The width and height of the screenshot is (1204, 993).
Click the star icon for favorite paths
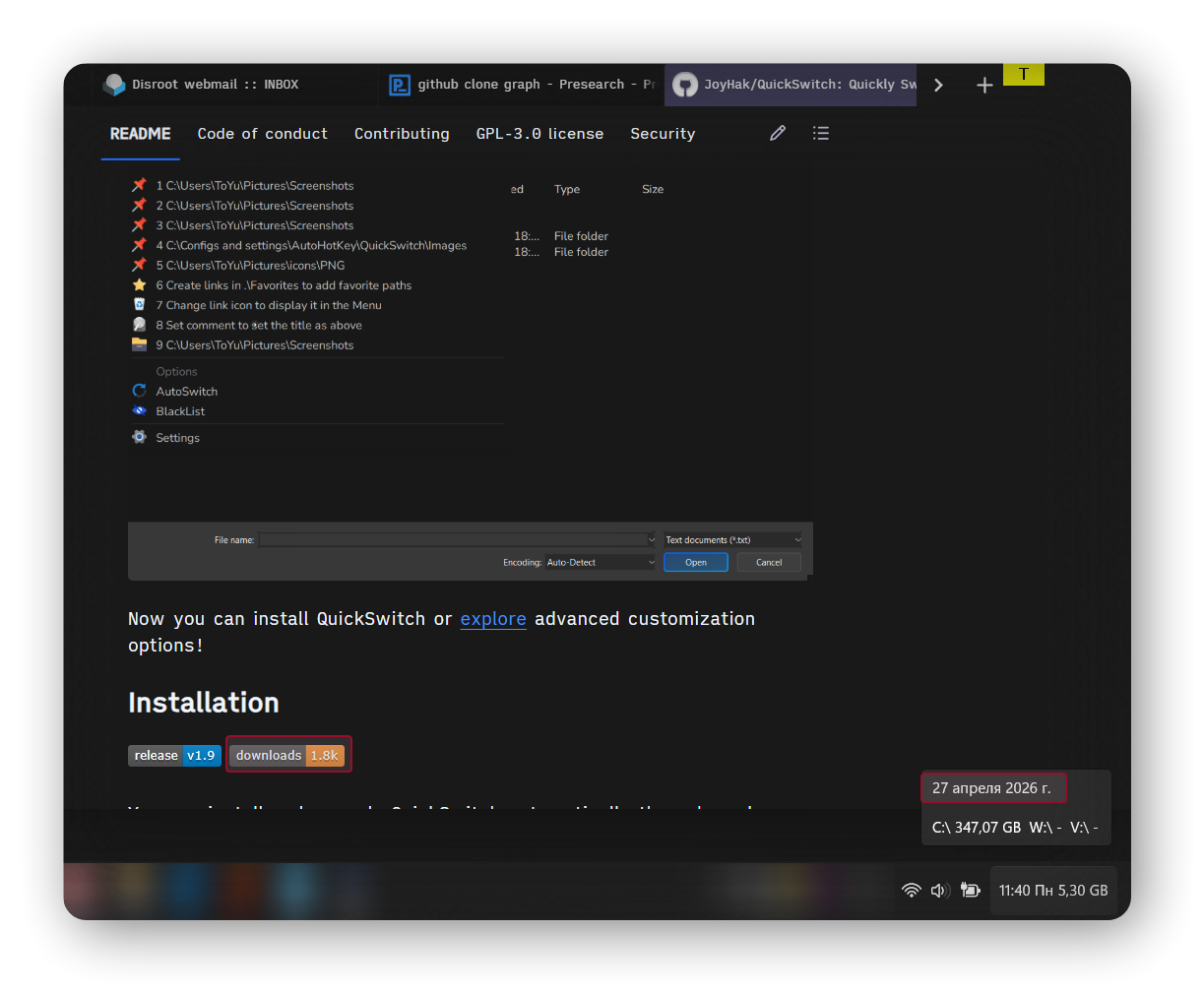tap(139, 284)
